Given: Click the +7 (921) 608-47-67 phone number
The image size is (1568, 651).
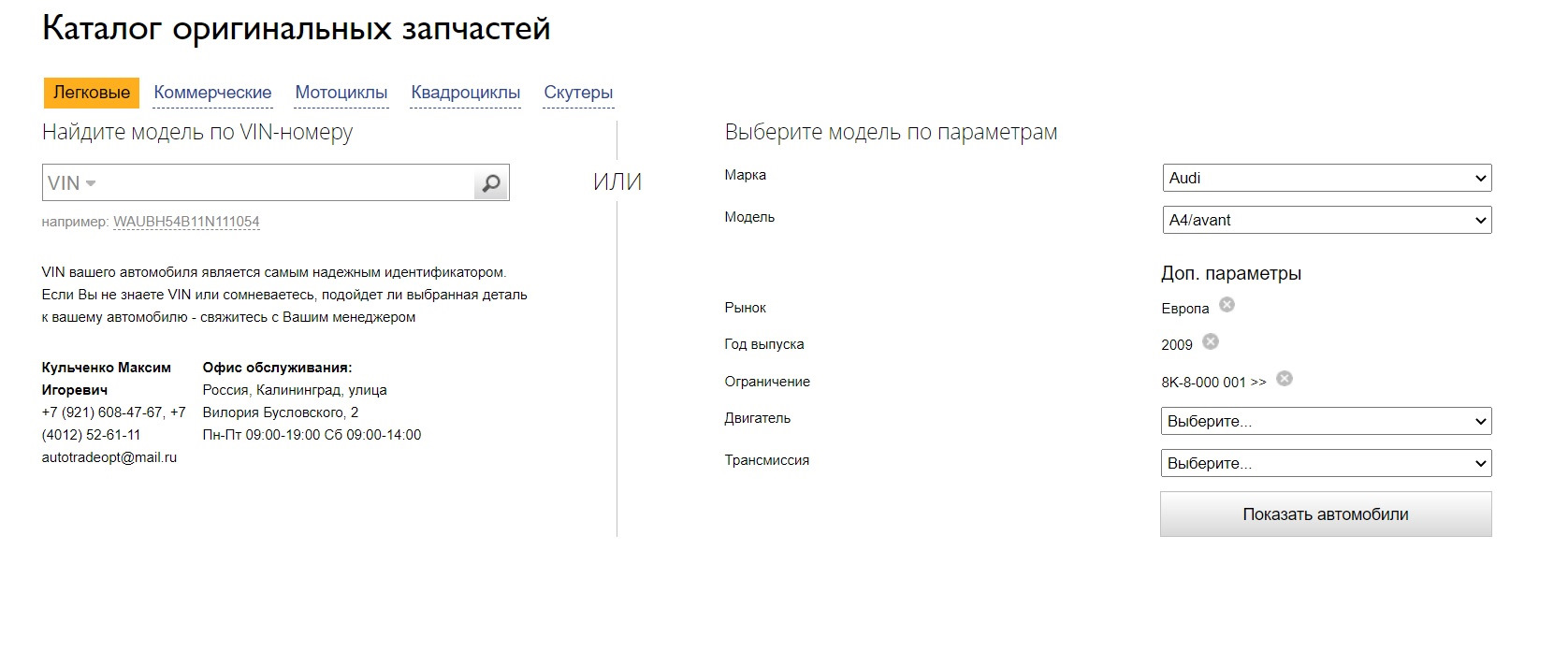Looking at the screenshot, I should [103, 412].
